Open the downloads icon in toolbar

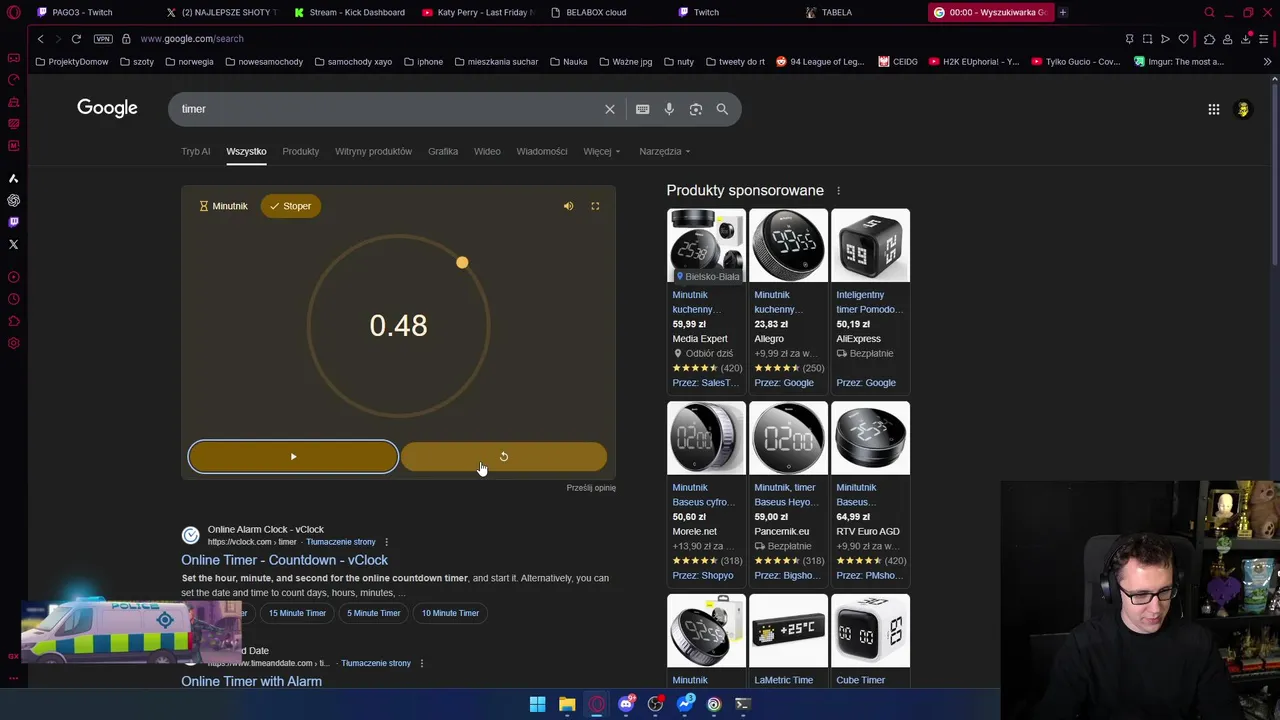[x=1246, y=39]
